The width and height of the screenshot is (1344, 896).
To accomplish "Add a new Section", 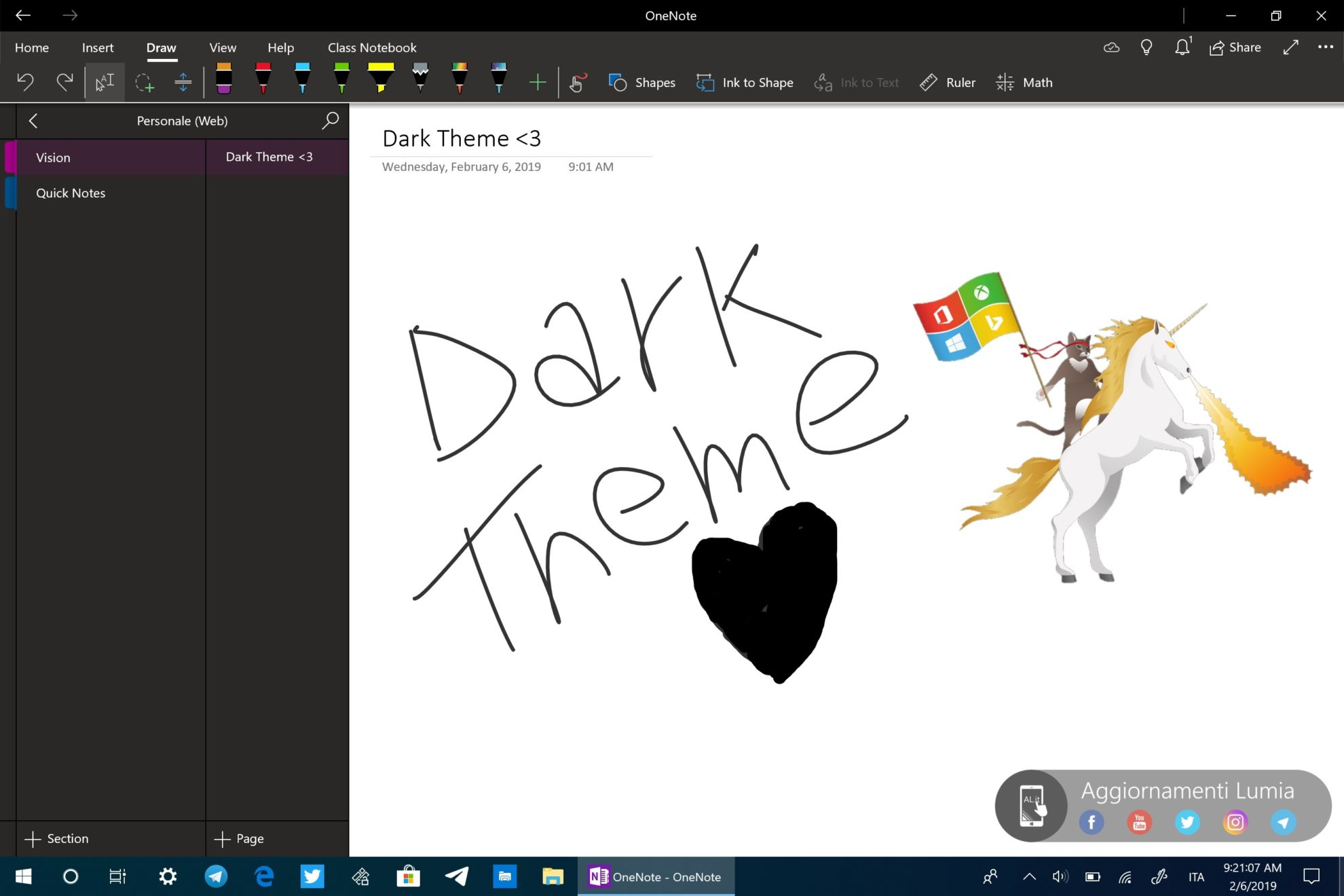I will 57,838.
